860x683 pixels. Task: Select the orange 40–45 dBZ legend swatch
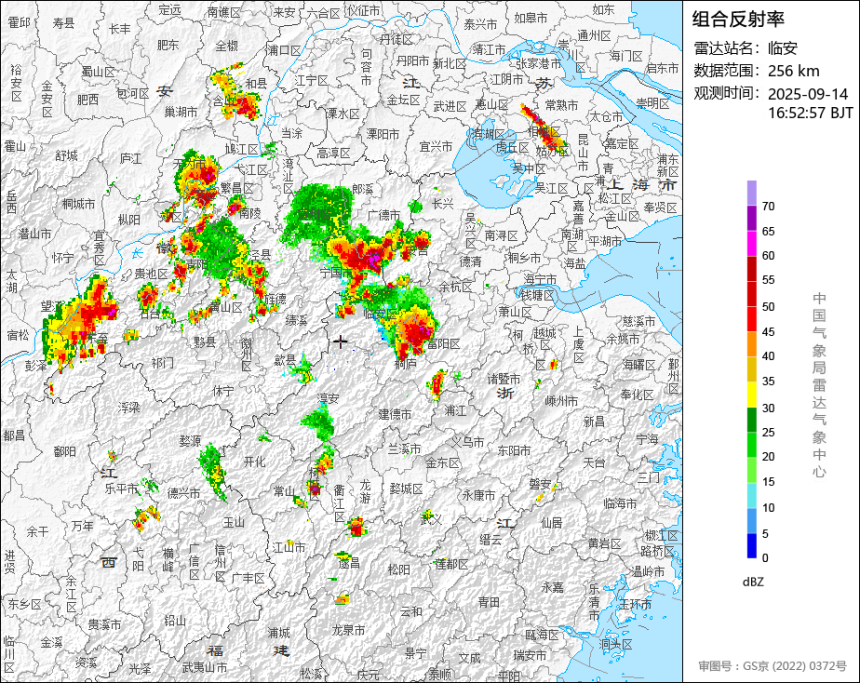[752, 345]
